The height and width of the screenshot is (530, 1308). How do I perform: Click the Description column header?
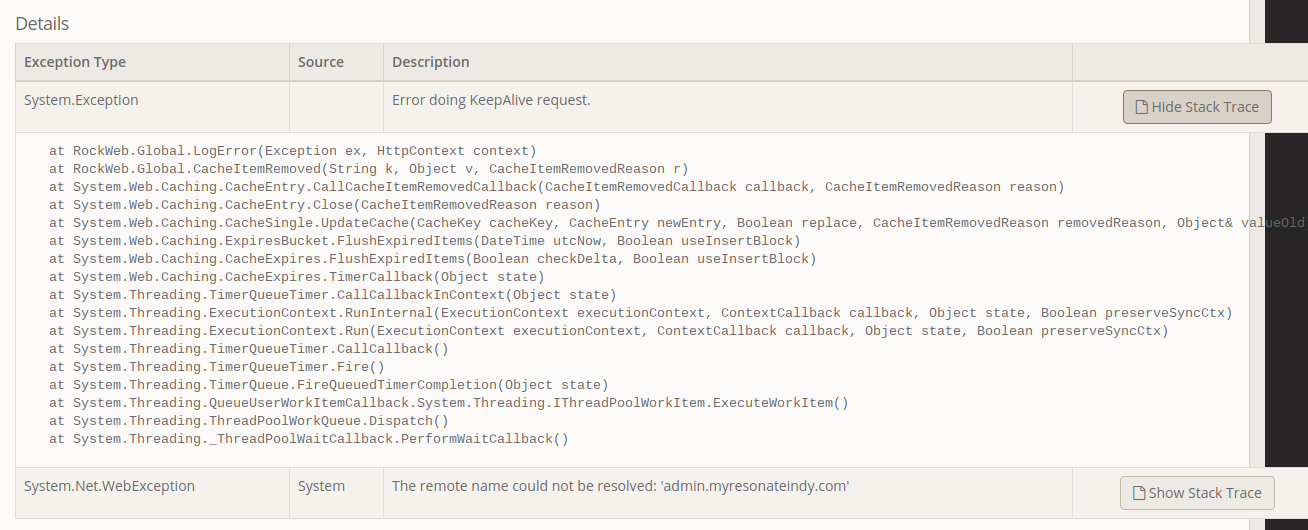[x=430, y=62]
